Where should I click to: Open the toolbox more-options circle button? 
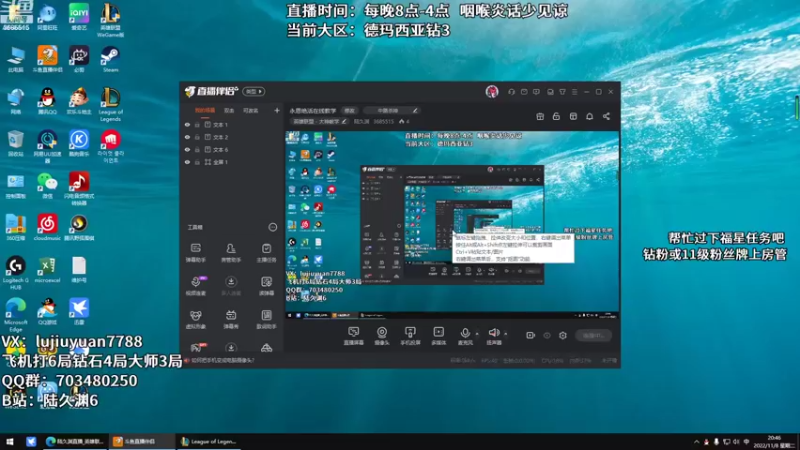click(273, 227)
